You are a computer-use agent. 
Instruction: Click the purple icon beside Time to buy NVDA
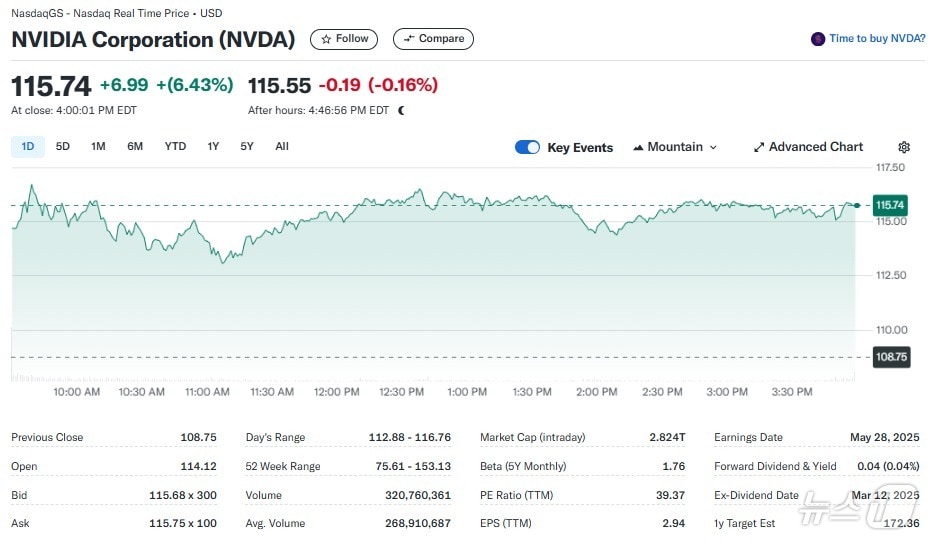(818, 39)
